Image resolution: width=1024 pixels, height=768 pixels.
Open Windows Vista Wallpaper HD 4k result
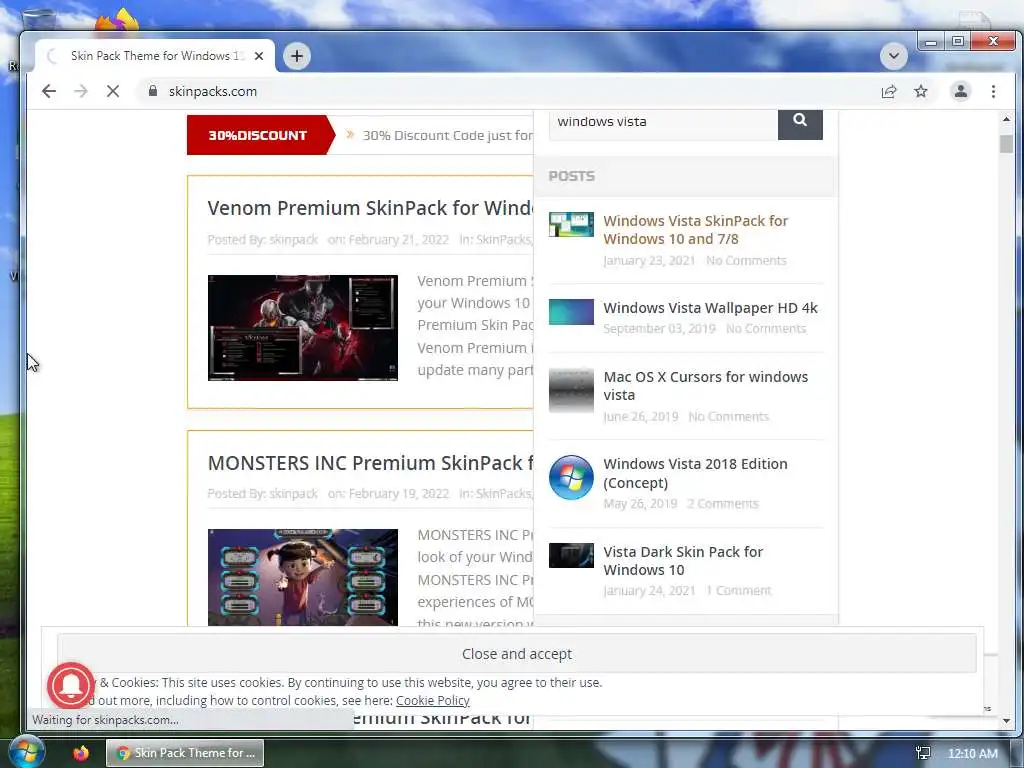[x=710, y=308]
